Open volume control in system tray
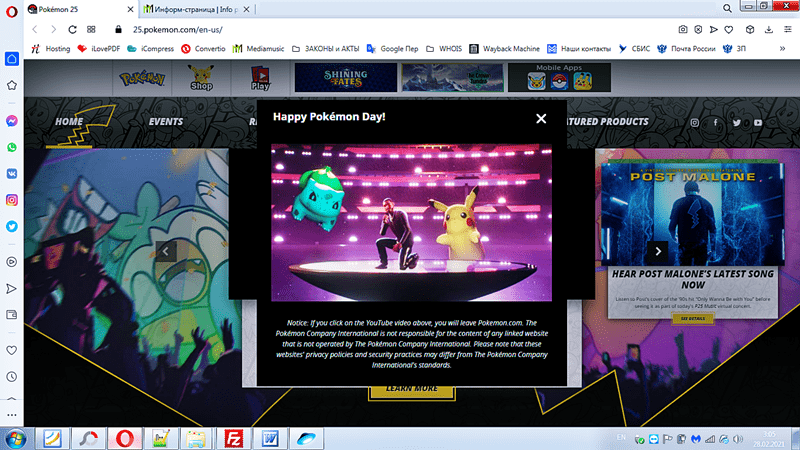800x450 pixels. 738,439
